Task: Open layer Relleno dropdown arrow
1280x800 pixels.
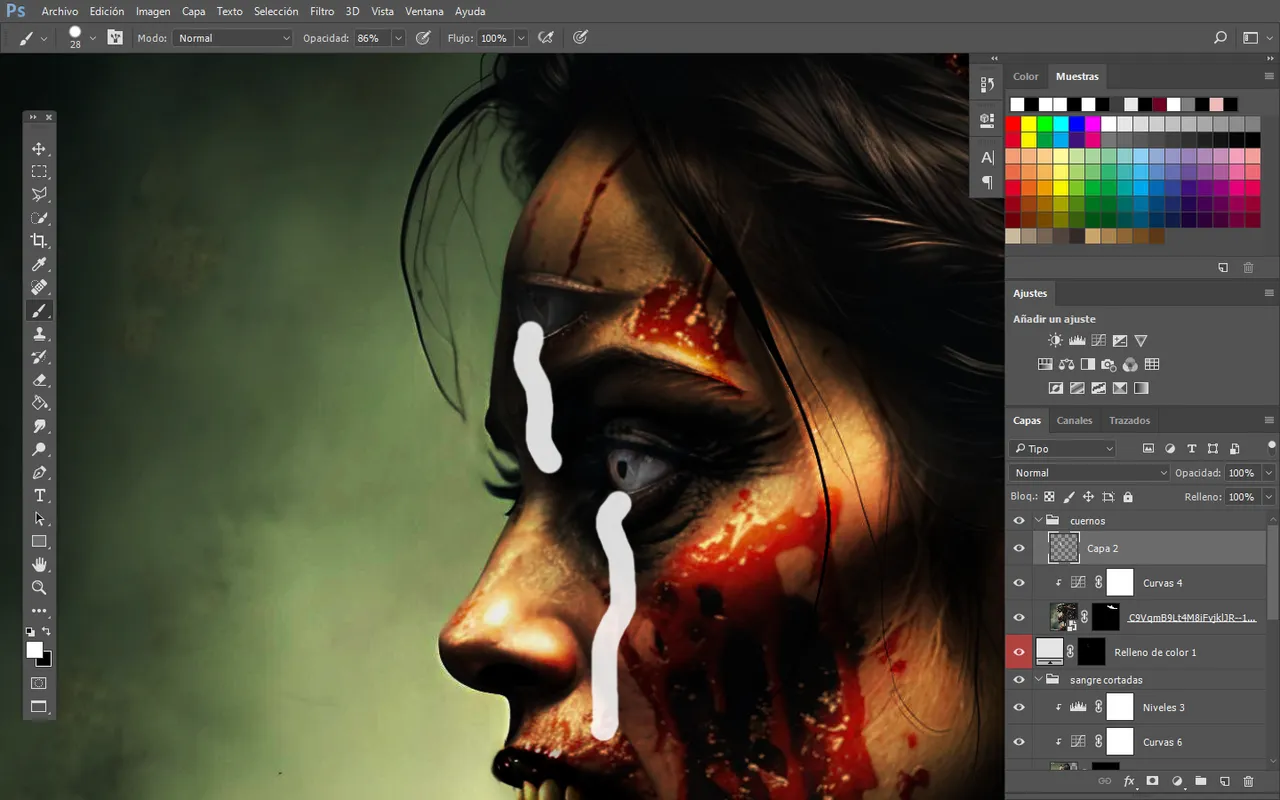Action: [x=1269, y=497]
